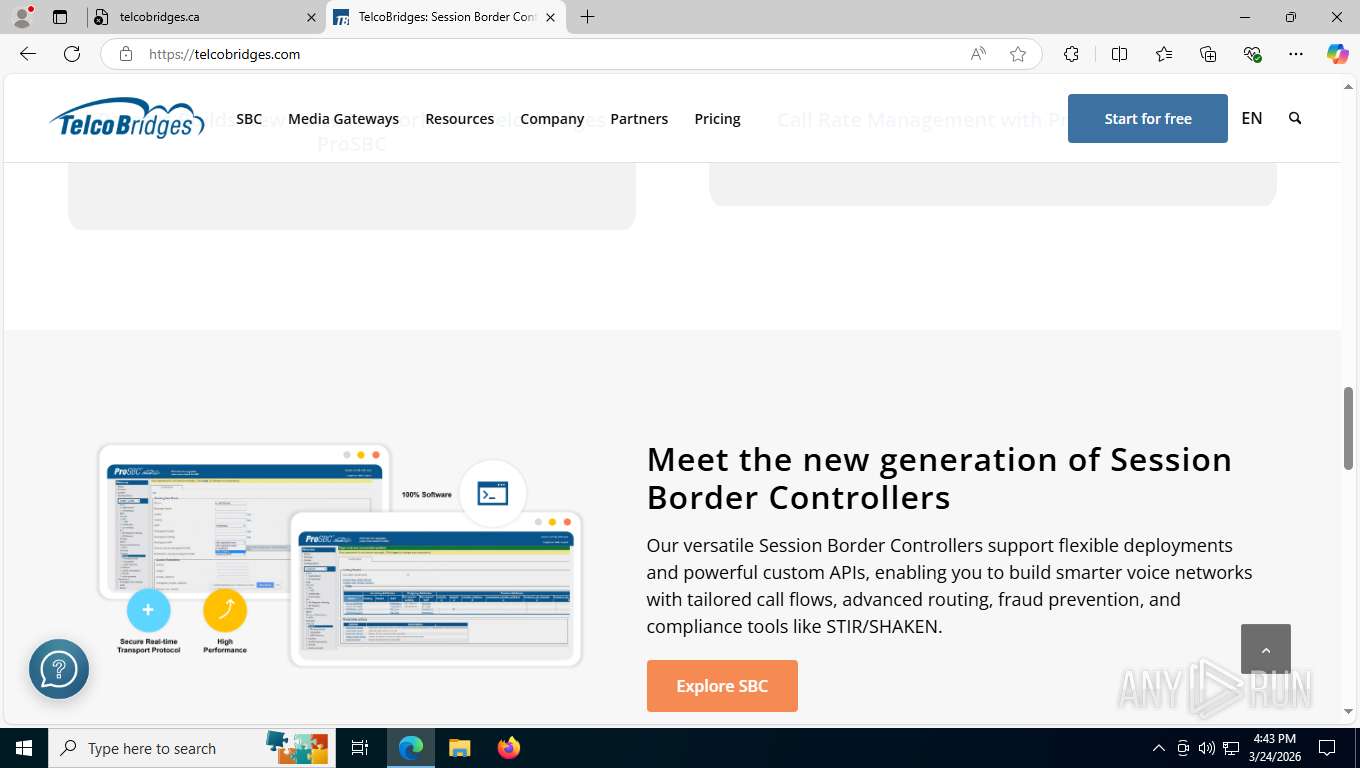Click the High Performance yellow icon
The image size is (1360, 768).
pos(225,610)
